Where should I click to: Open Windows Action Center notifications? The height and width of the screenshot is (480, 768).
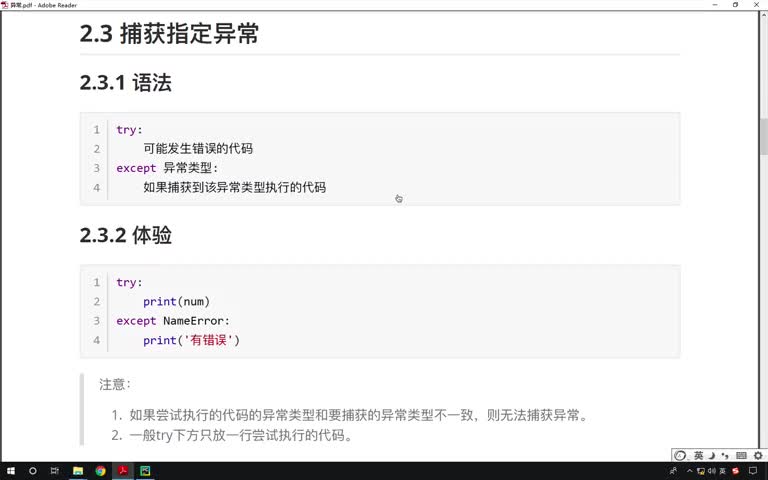pyautogui.click(x=753, y=471)
